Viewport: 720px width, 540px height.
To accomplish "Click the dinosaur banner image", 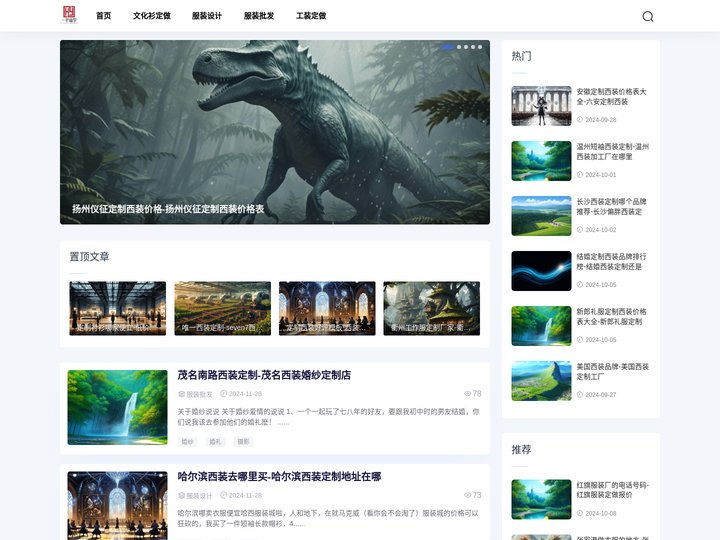I will (x=275, y=132).
